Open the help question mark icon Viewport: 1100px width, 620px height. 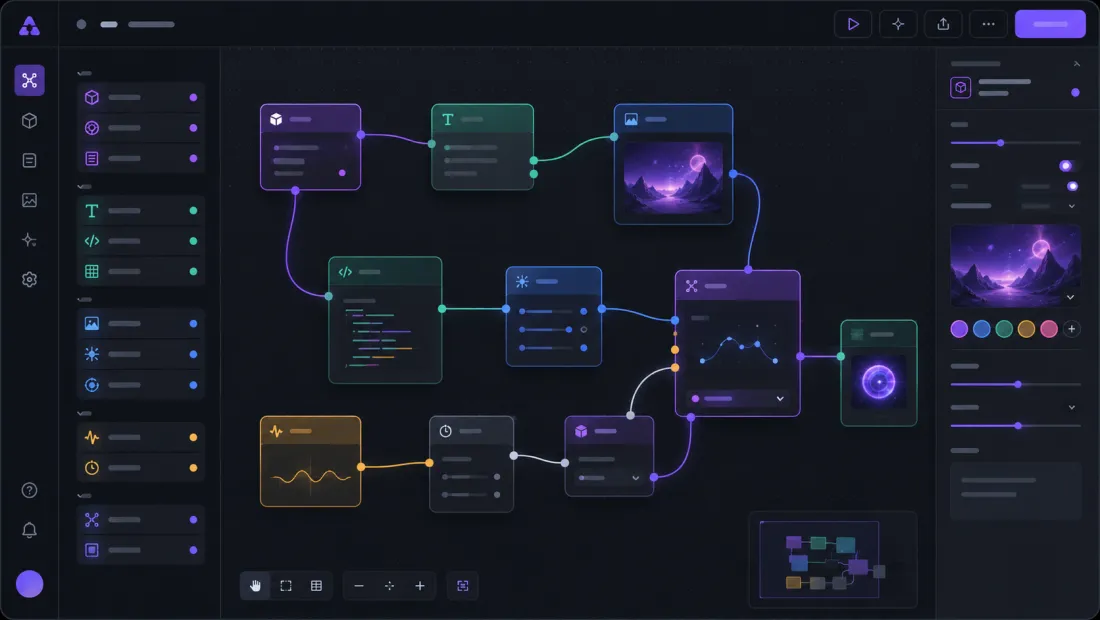pyautogui.click(x=29, y=490)
